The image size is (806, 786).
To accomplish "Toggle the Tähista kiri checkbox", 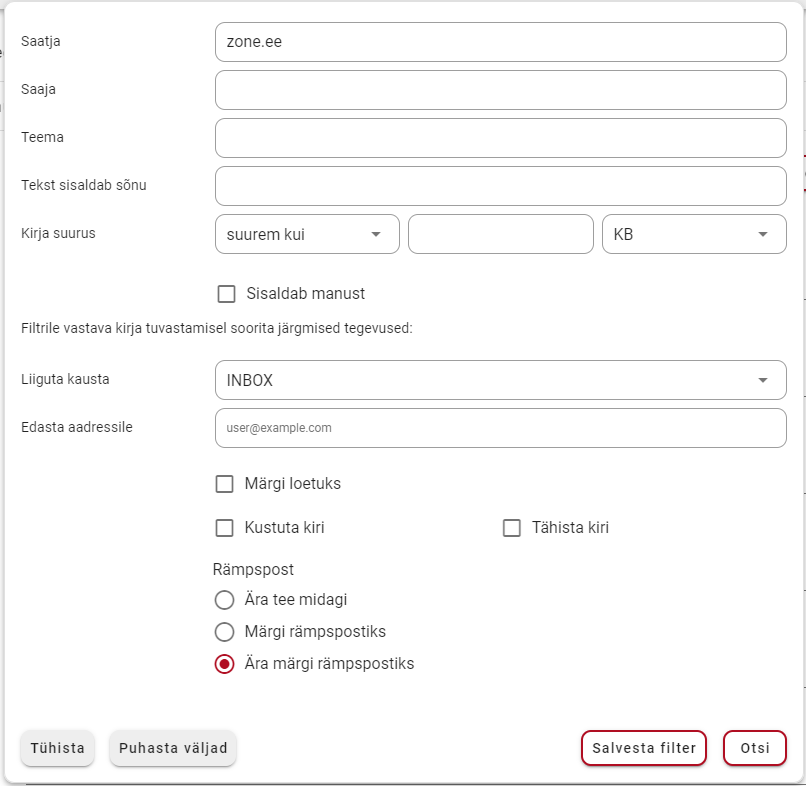I will (x=511, y=528).
